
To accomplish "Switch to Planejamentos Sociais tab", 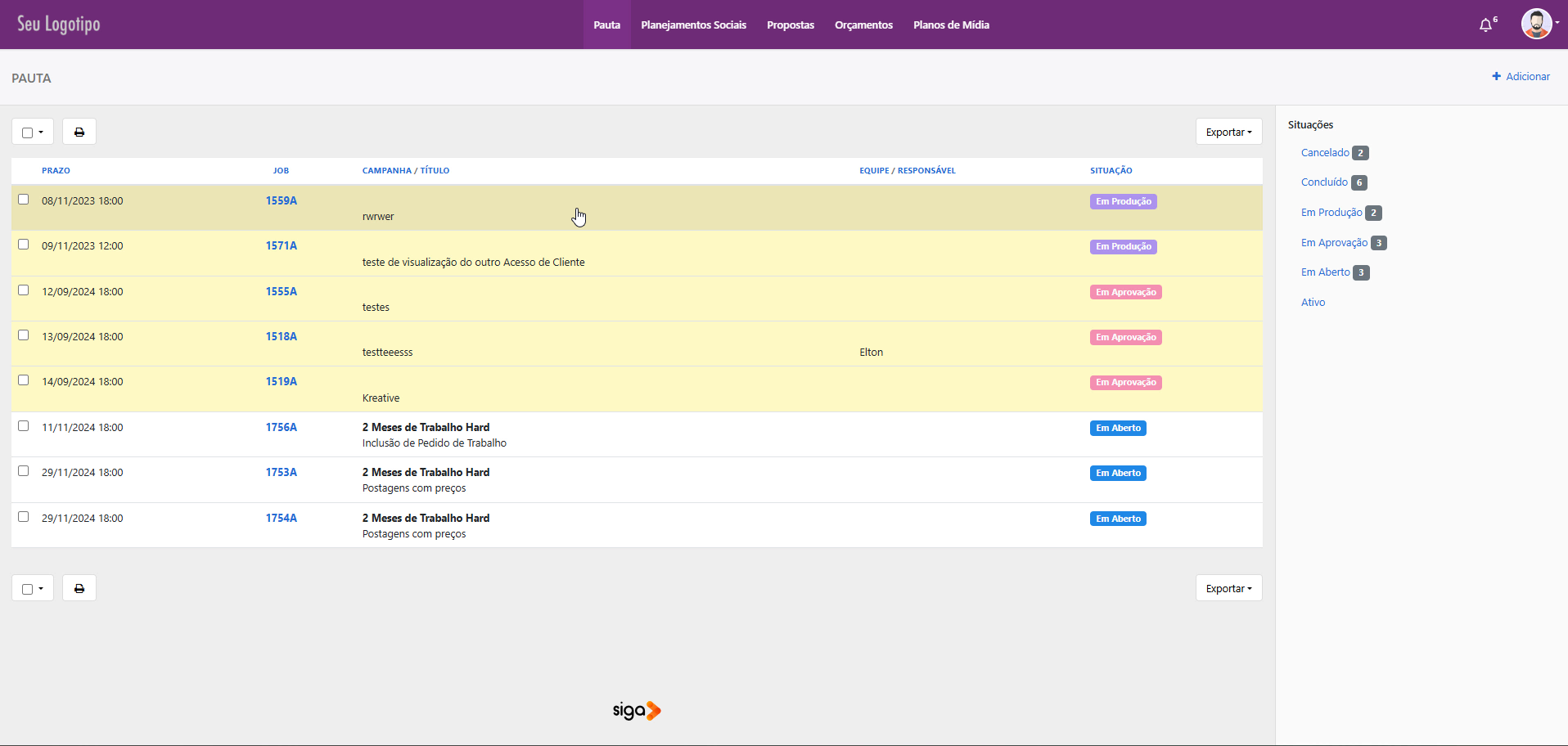I will 693,25.
